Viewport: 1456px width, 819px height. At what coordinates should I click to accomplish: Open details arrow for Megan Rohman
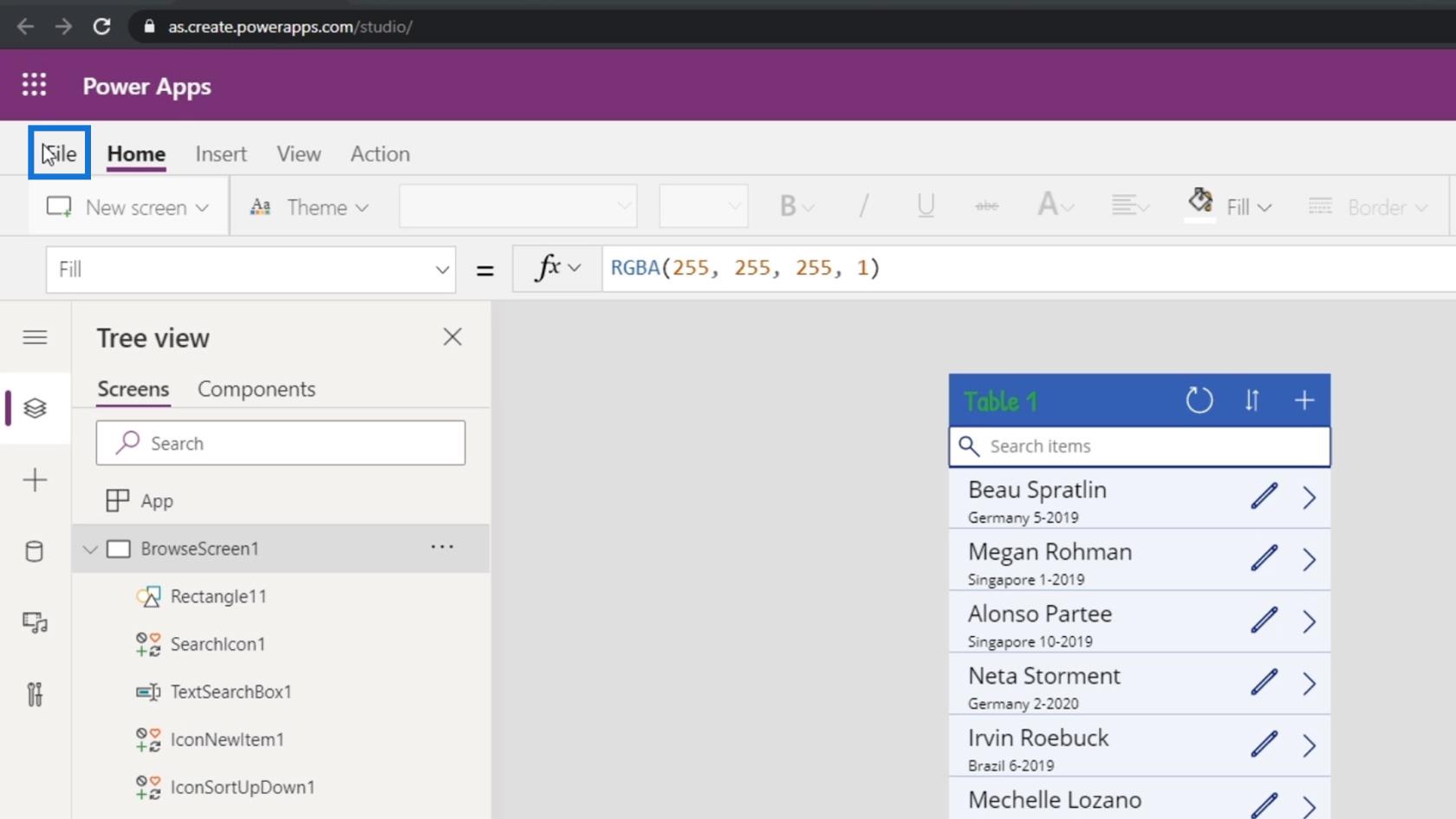[1309, 560]
